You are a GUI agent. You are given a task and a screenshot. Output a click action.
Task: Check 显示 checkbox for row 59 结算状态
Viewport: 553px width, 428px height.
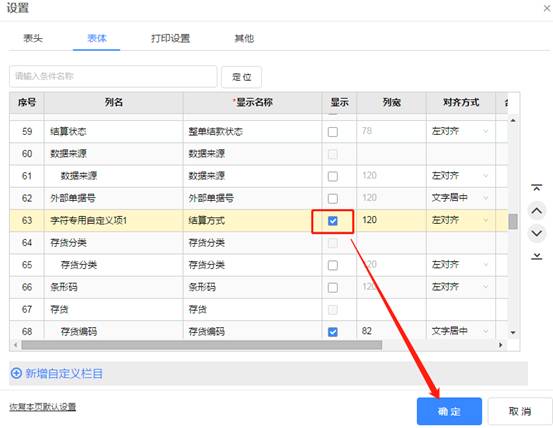point(333,132)
